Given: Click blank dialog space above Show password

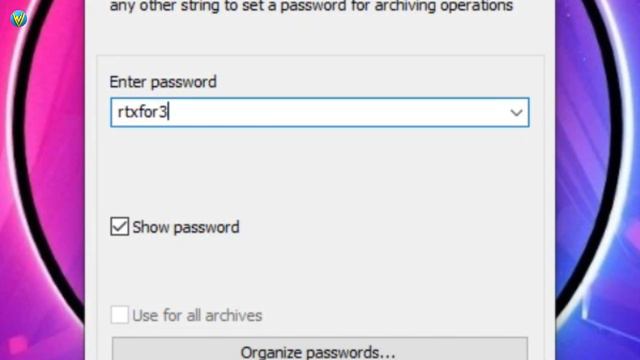Looking at the screenshot, I should click(320, 171).
